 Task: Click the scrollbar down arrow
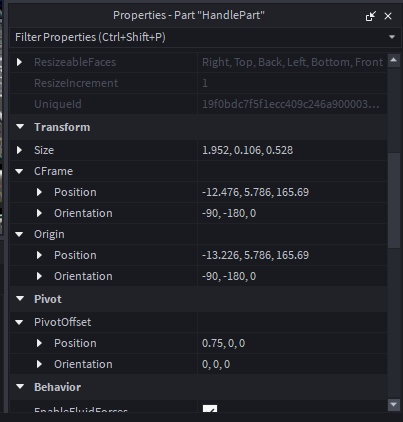coord(394,405)
